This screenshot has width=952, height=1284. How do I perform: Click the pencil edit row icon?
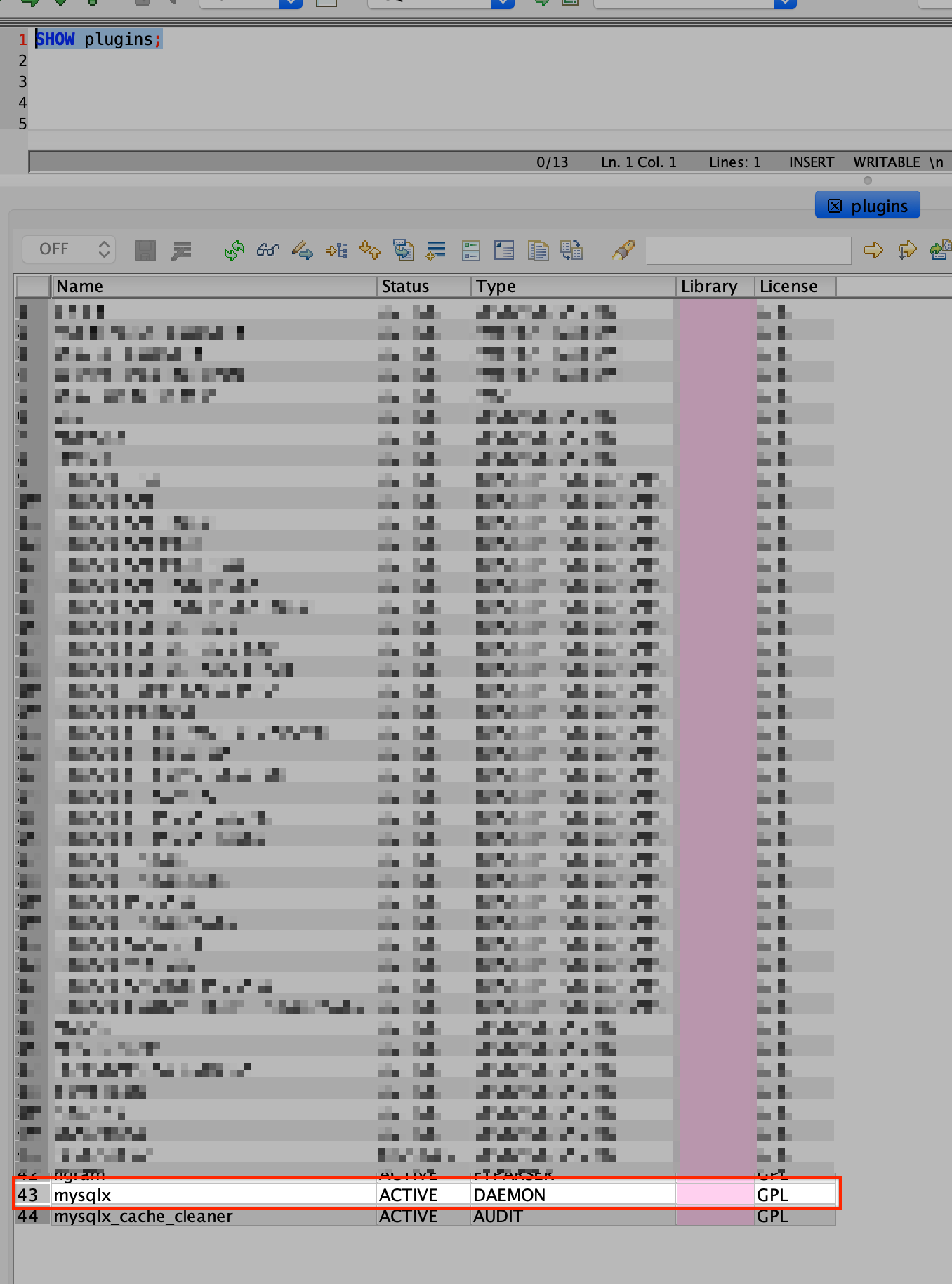[x=302, y=250]
